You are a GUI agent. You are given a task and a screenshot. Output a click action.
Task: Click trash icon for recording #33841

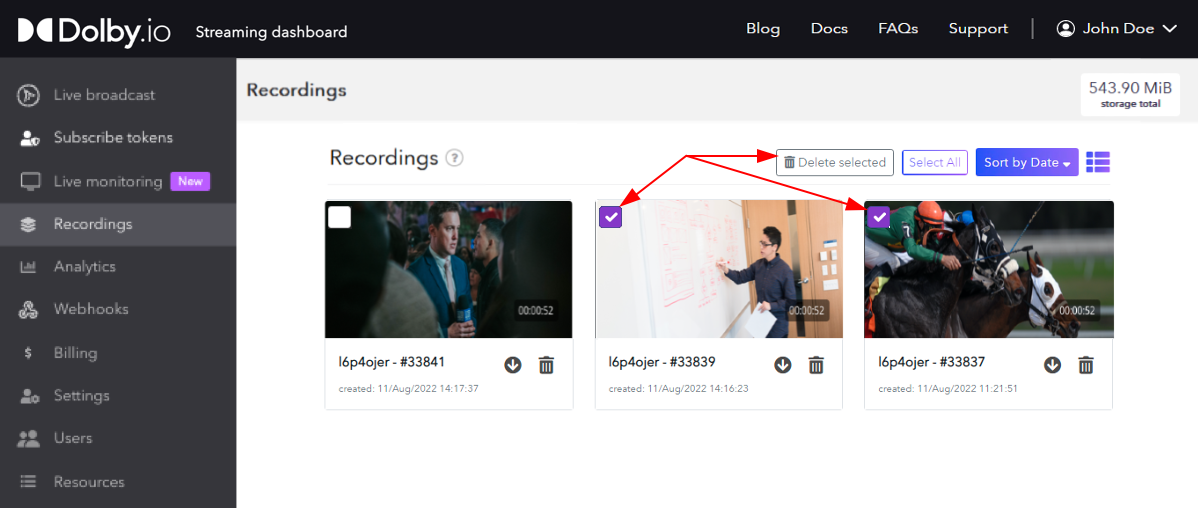tap(546, 365)
